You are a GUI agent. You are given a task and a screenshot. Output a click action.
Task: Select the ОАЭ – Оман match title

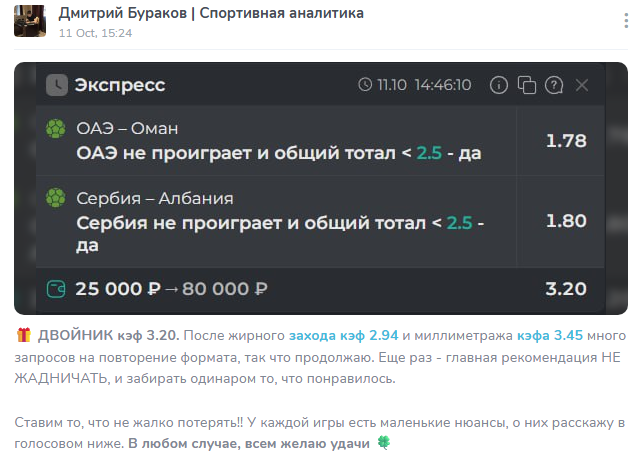(127, 129)
